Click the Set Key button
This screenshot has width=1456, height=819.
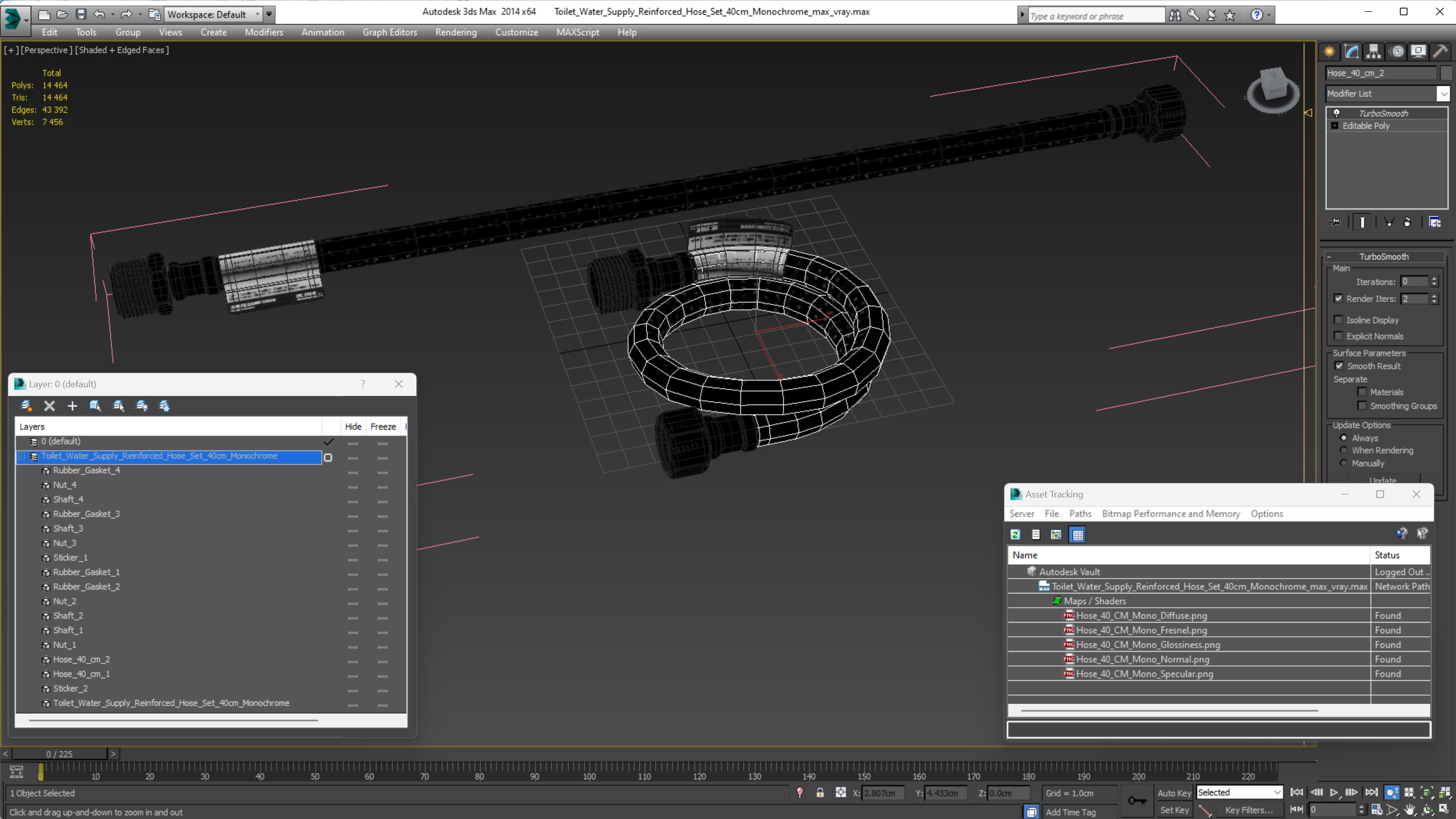tap(1174, 809)
